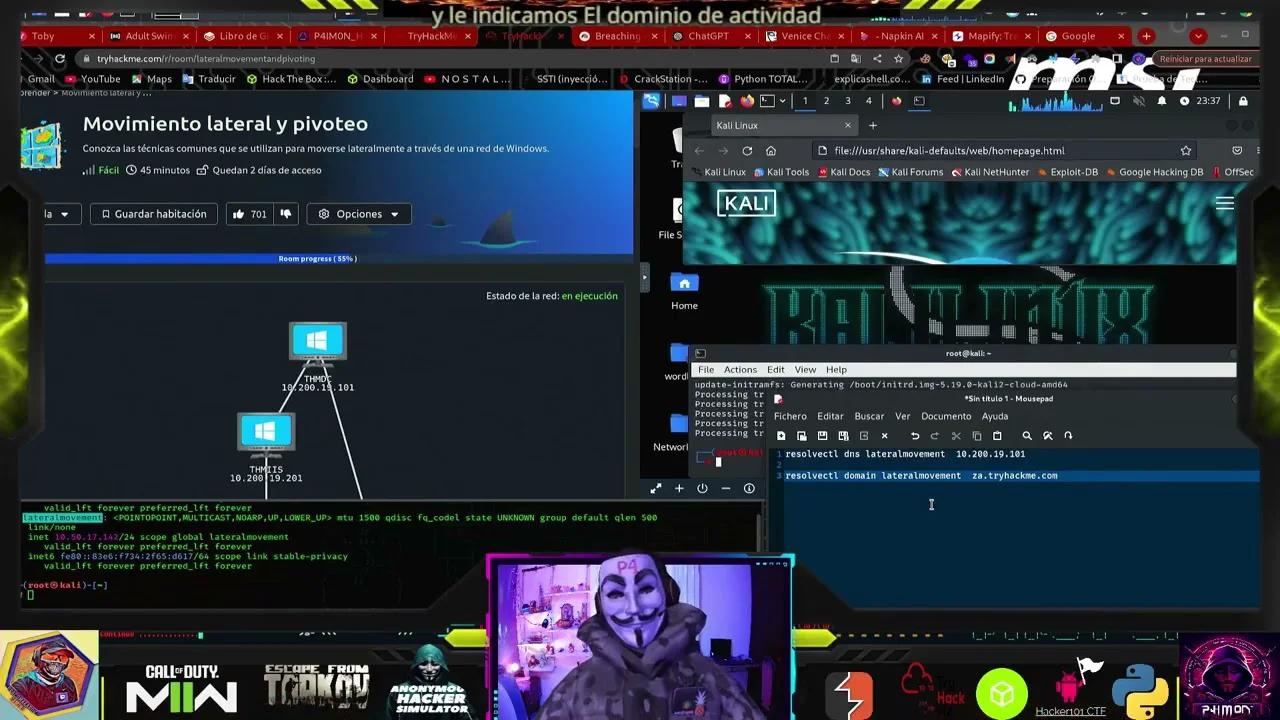Dislike the room with thumbs-down button
1280x720 pixels.
pos(285,214)
